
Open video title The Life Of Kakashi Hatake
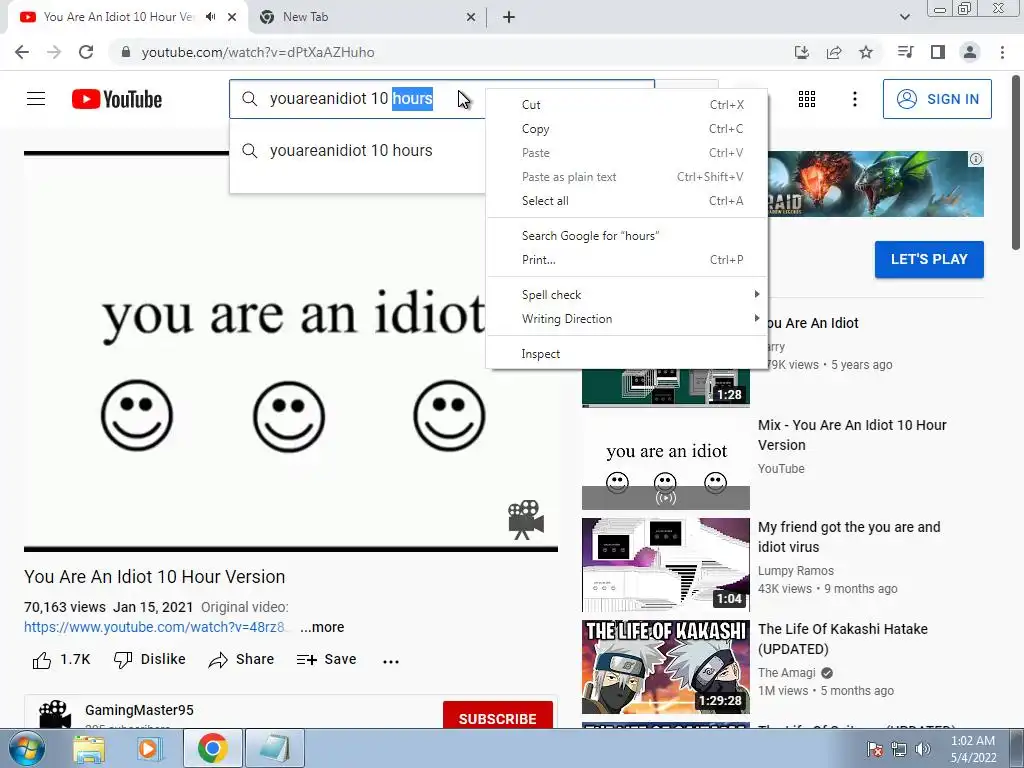[x=842, y=639]
